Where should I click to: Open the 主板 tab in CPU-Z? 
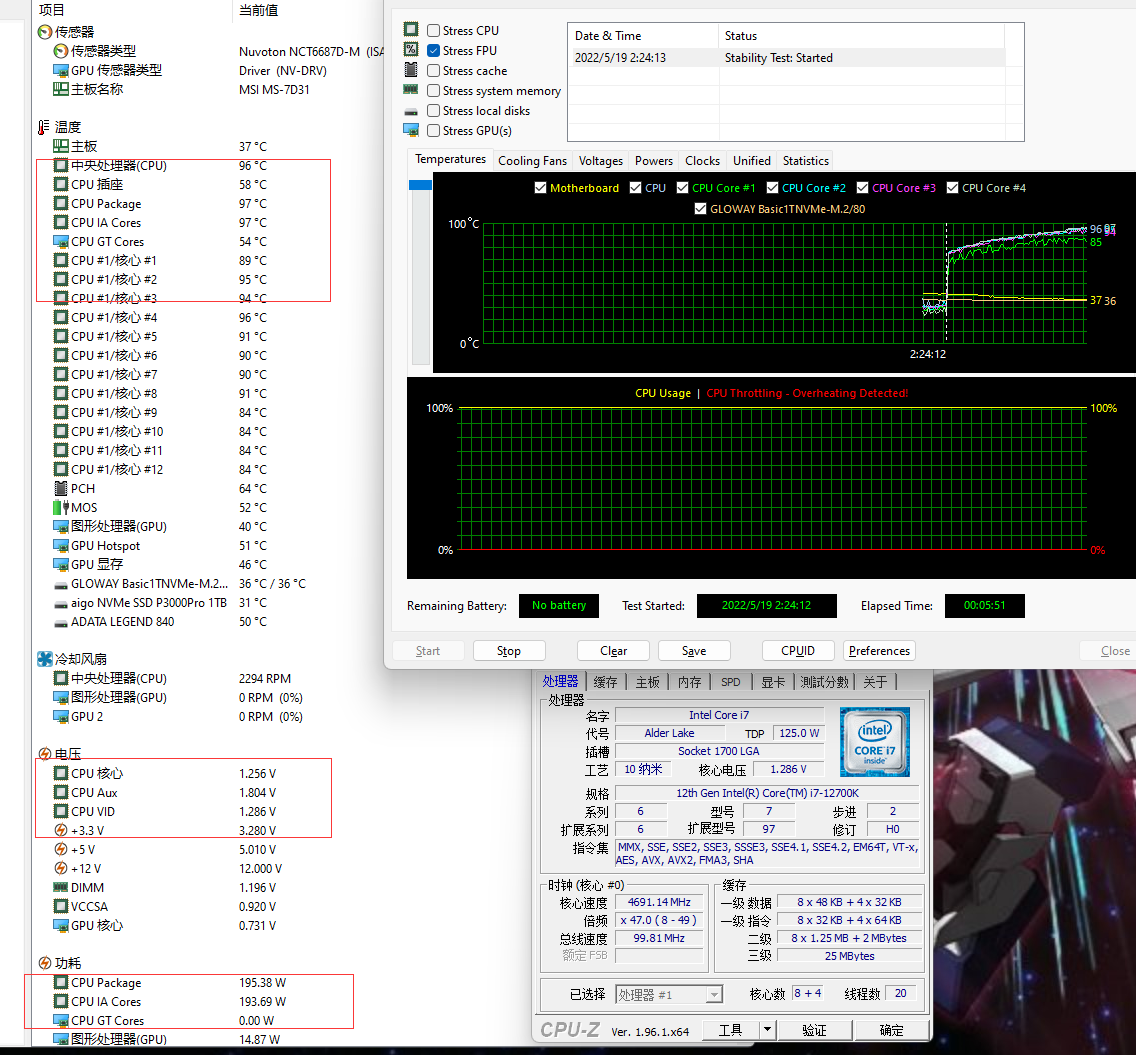pyautogui.click(x=647, y=682)
